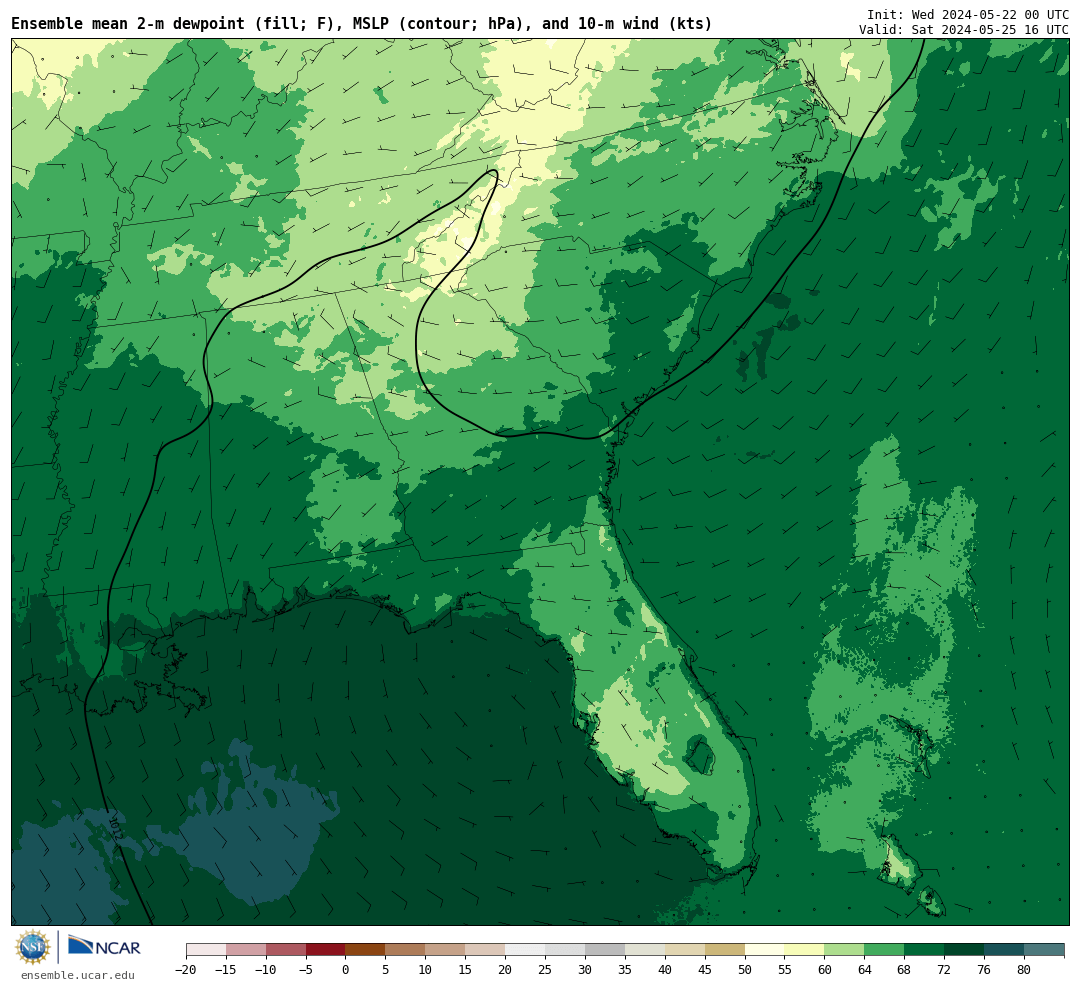Click the NSF logo

[x=33, y=947]
